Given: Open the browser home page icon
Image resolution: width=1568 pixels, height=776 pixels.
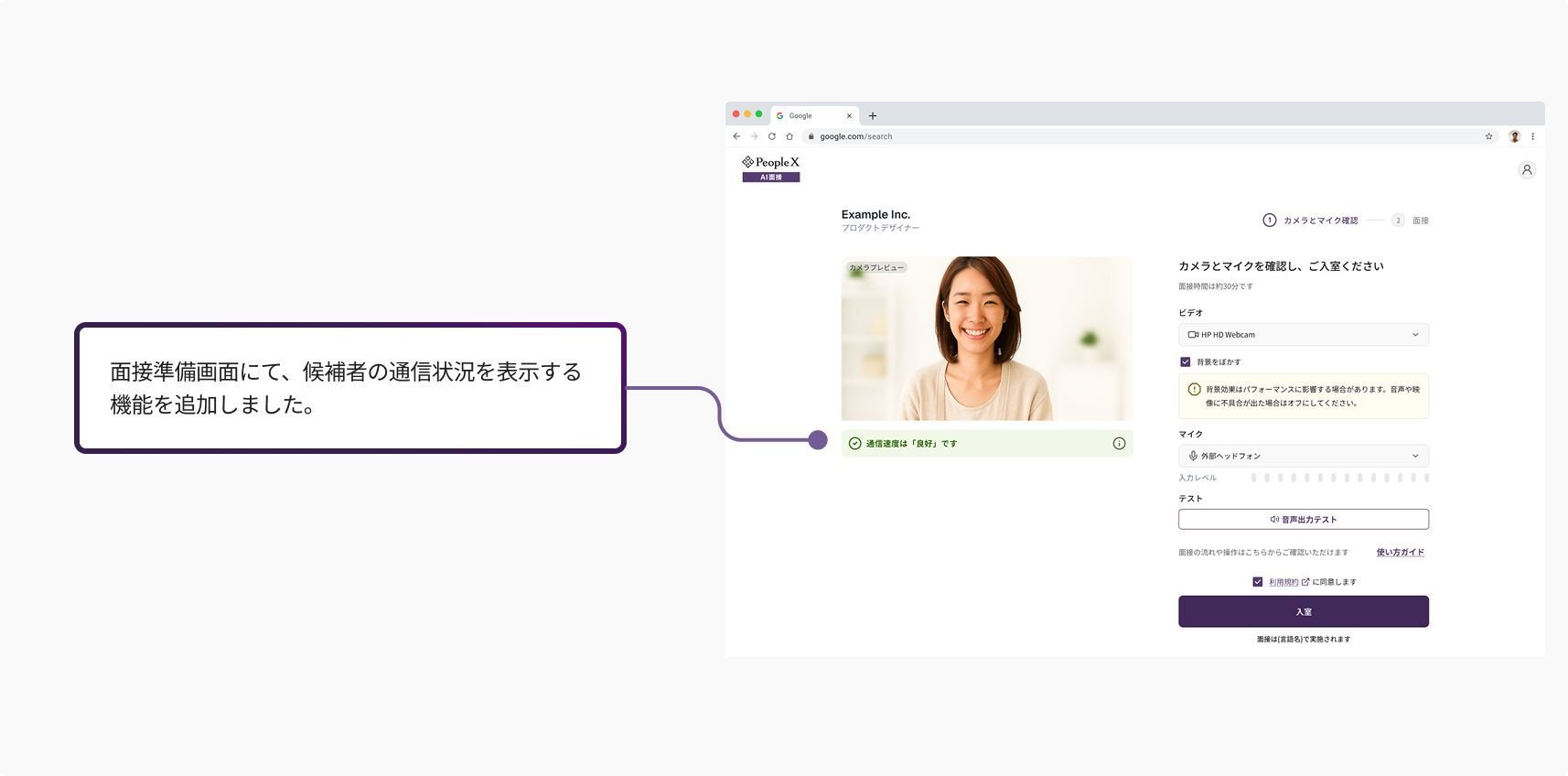Looking at the screenshot, I should (789, 136).
